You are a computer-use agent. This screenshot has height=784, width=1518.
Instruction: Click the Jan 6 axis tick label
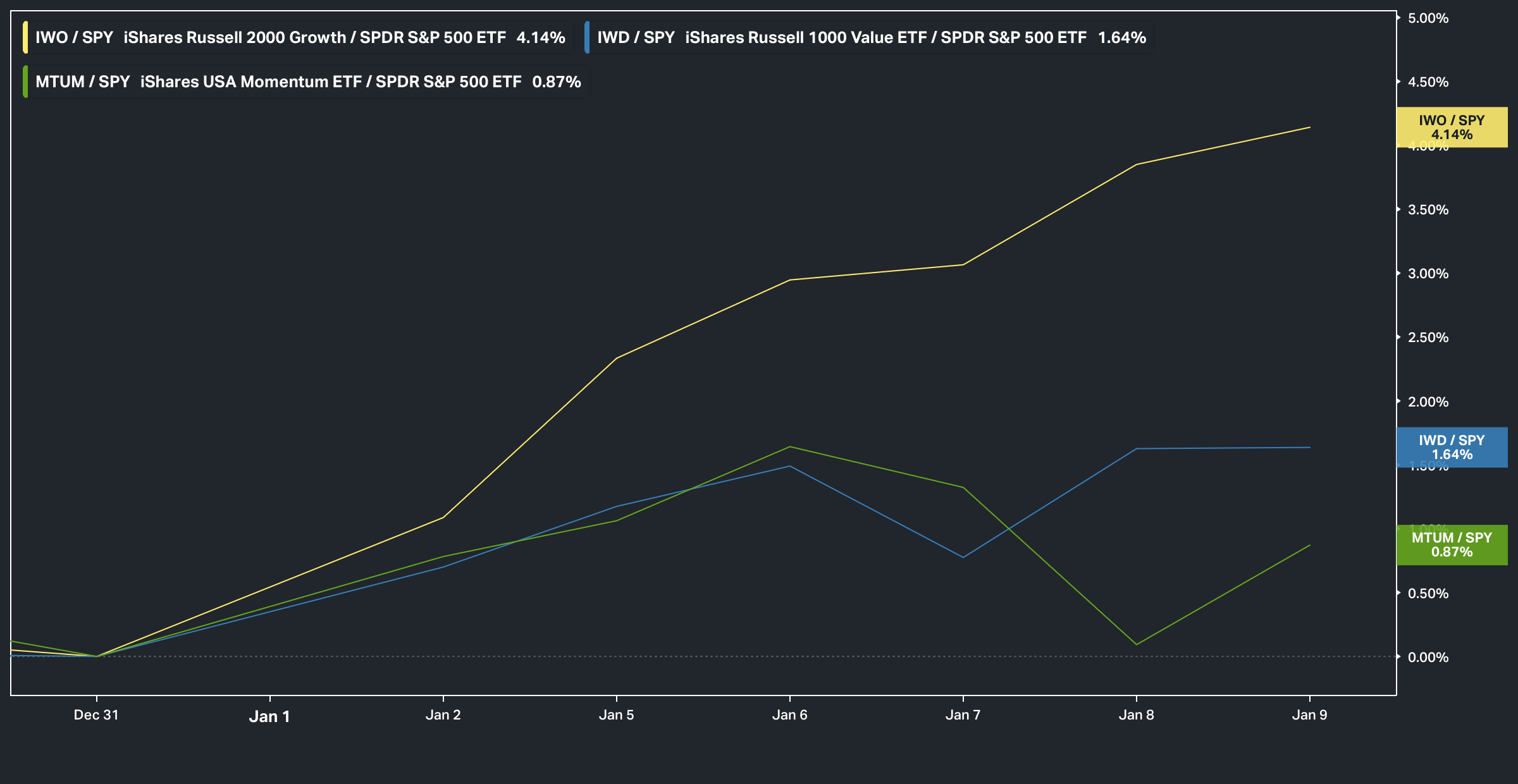[789, 715]
